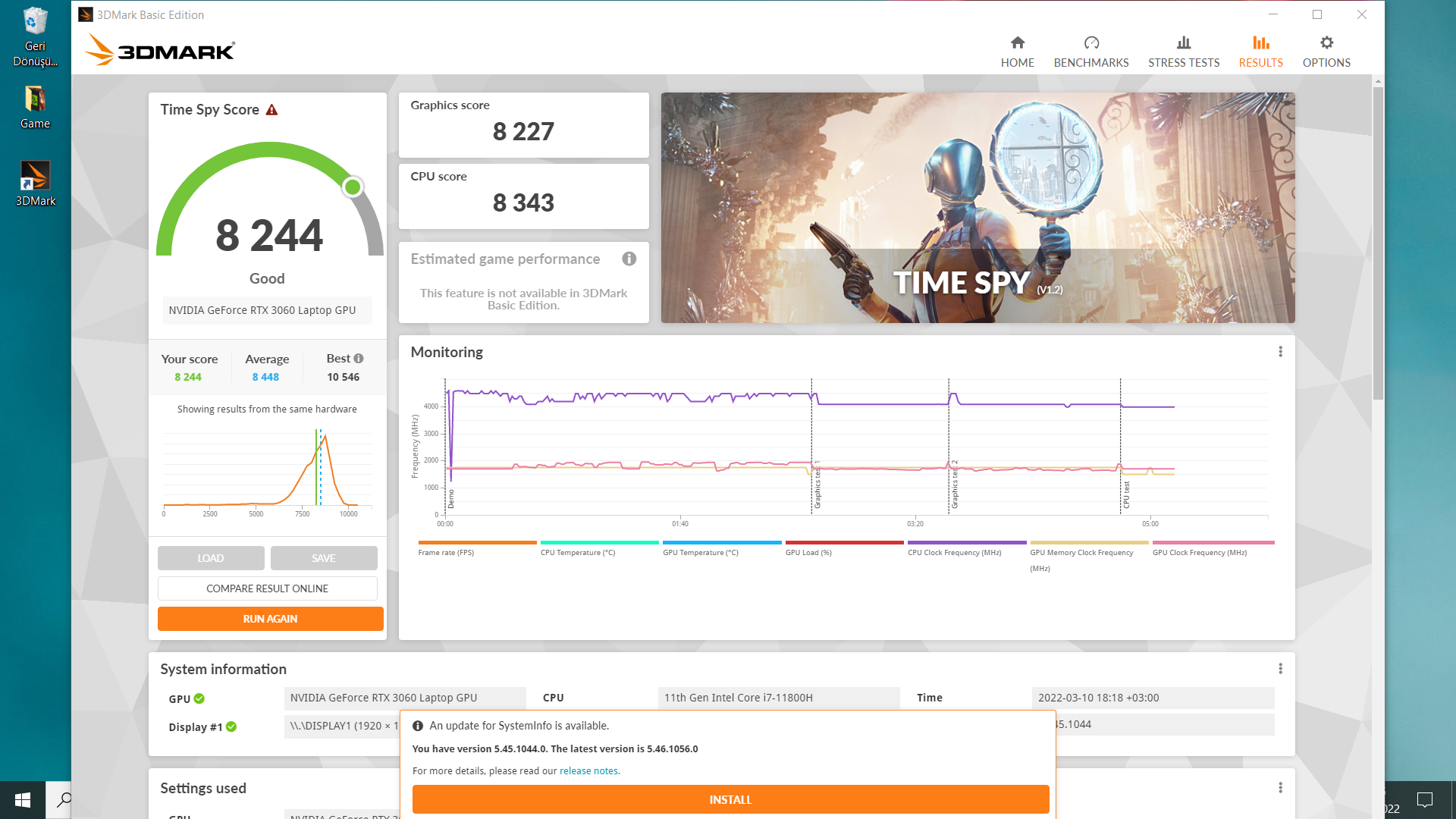Click the Display #1 green checkmark
The image size is (1456, 819).
tap(231, 726)
